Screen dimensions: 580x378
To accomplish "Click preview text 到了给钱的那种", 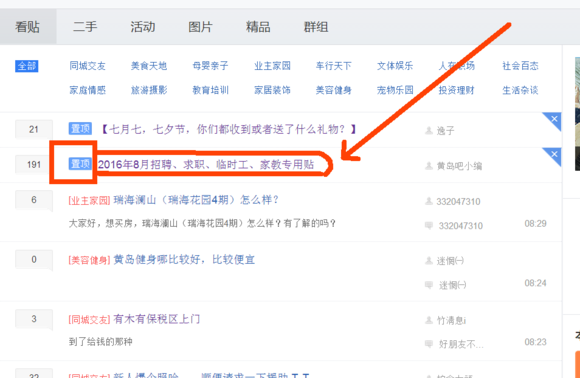I will tap(101, 342).
